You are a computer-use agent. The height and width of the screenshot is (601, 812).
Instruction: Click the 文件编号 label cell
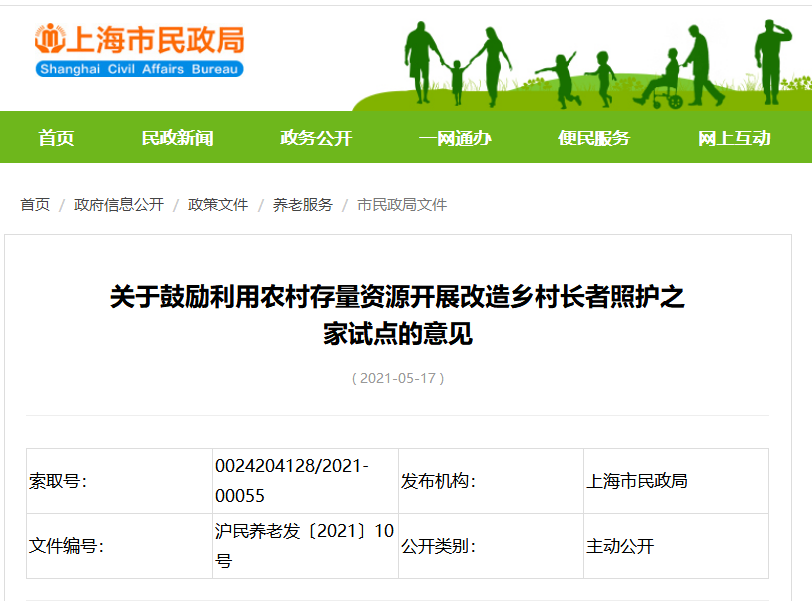119,546
